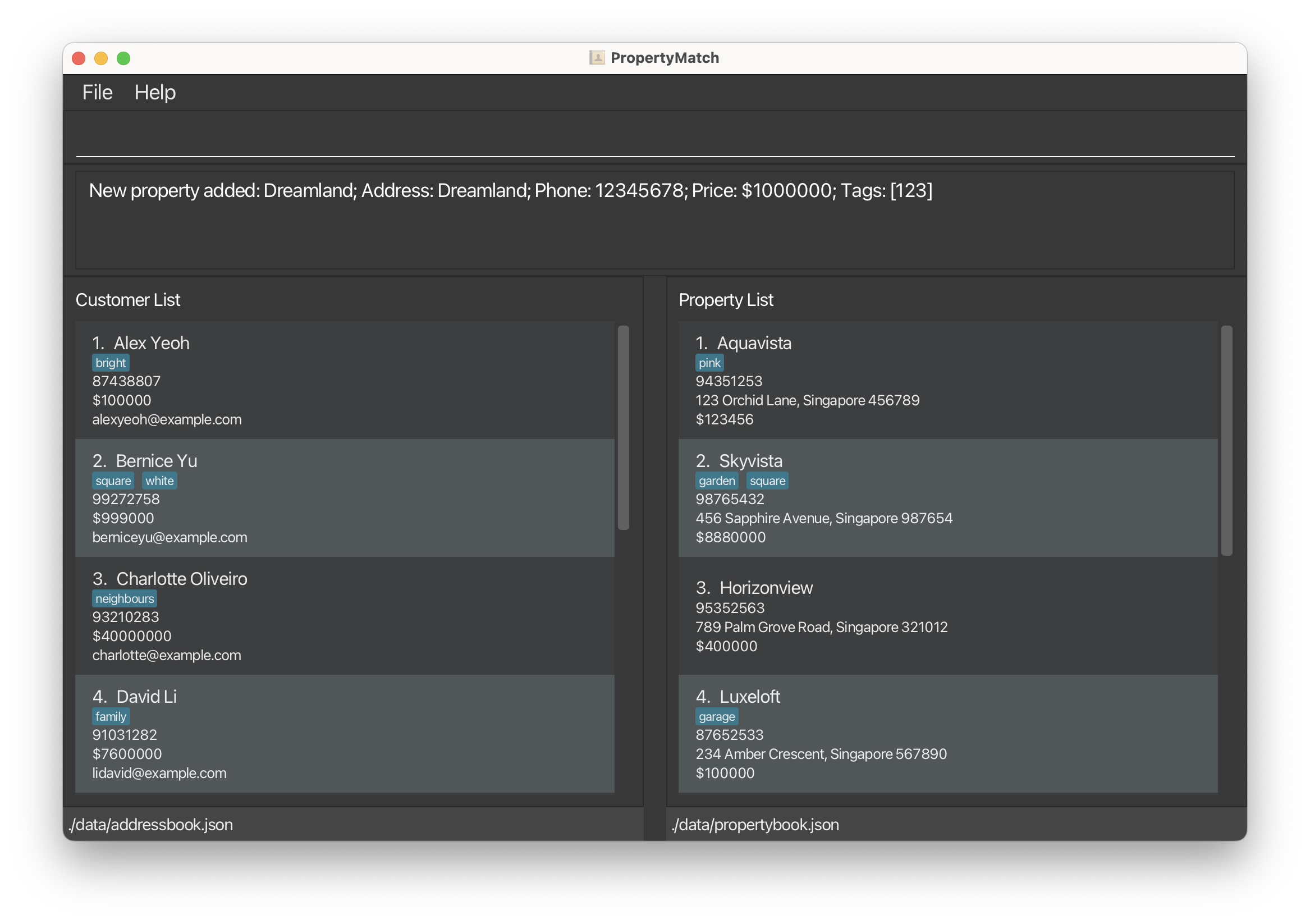
Task: Click the 'garage' tag on Luxeloft
Action: [716, 716]
